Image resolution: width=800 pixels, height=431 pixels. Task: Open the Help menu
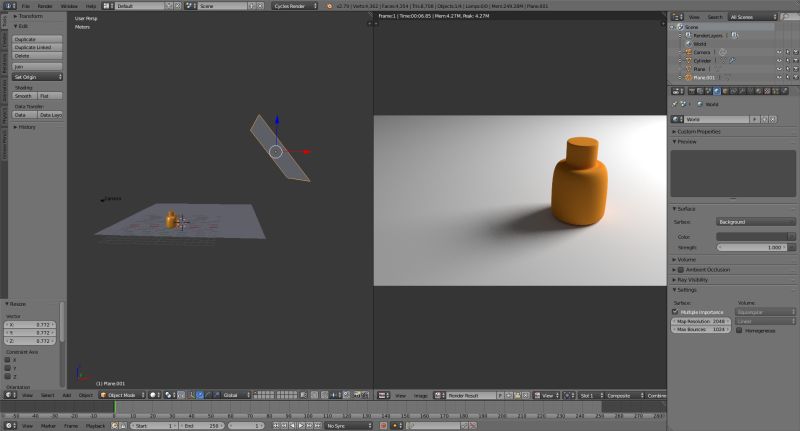pyautogui.click(x=91, y=6)
